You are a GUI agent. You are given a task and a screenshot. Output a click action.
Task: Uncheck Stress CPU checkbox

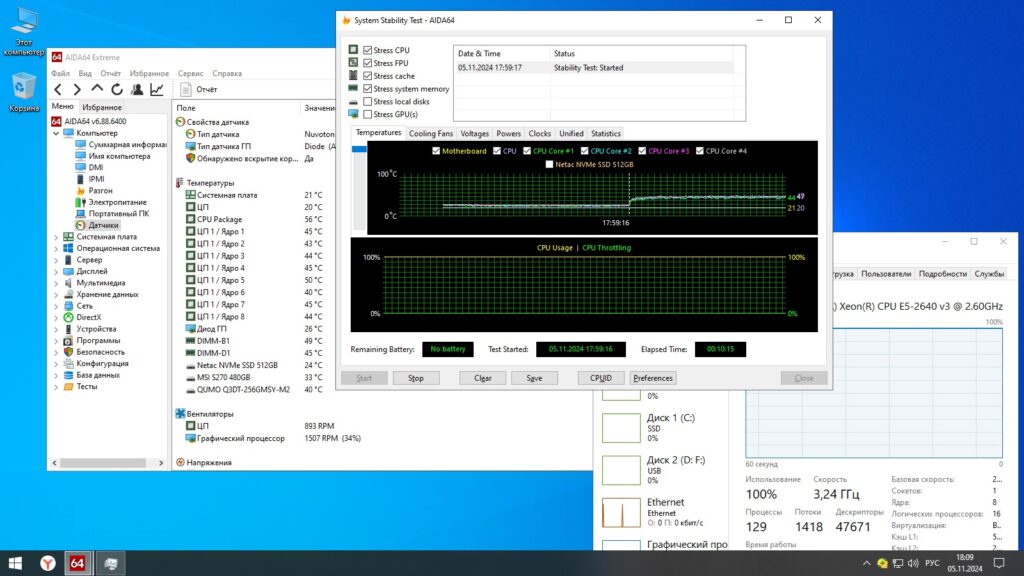point(368,50)
